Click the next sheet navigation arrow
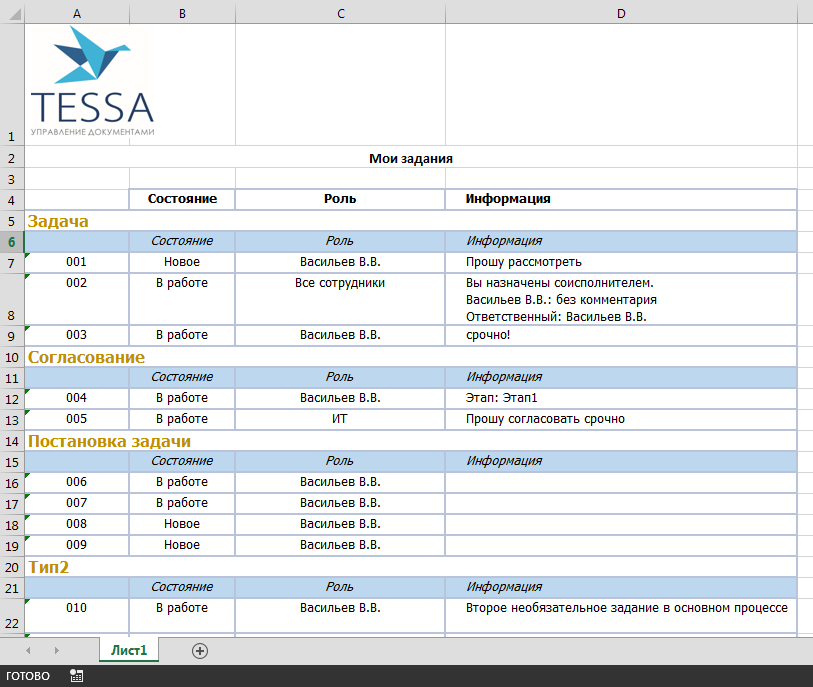Viewport: 813px width, 687px height. (57, 650)
